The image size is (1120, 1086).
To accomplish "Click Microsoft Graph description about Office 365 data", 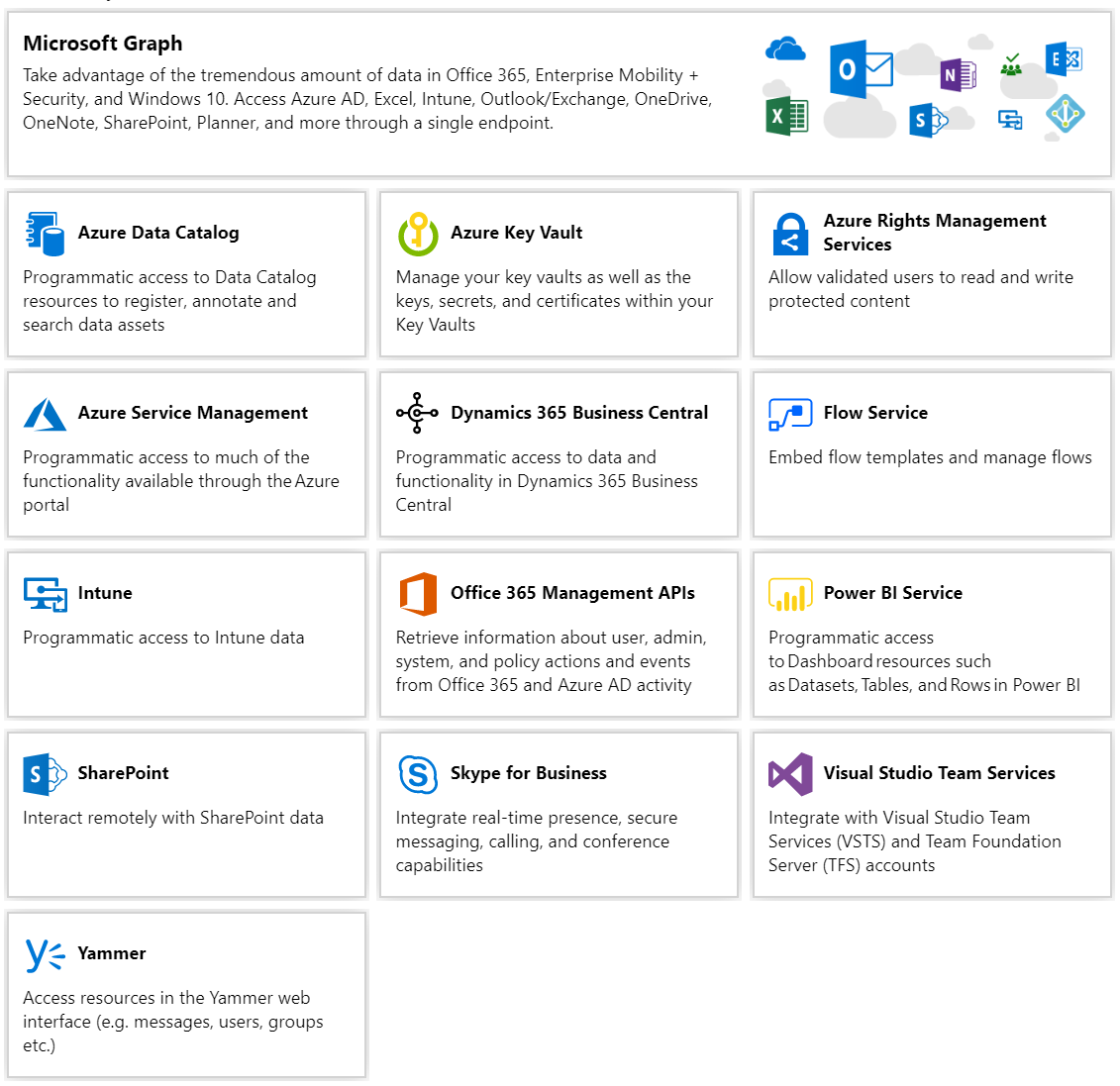I will [x=367, y=99].
